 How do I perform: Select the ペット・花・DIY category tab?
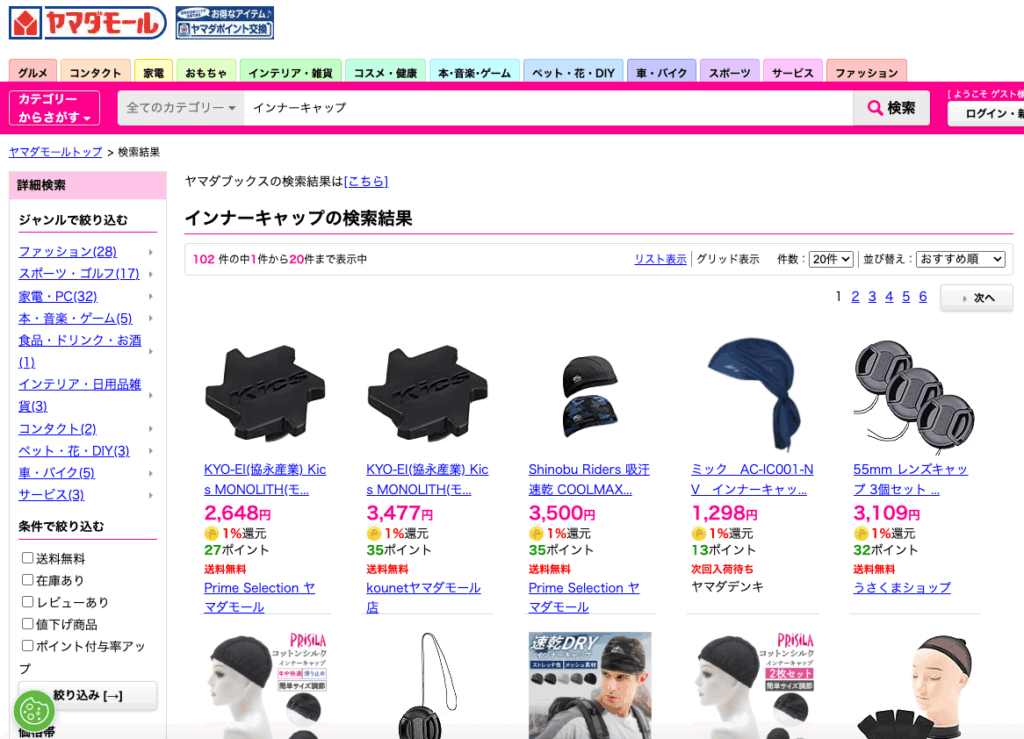573,71
